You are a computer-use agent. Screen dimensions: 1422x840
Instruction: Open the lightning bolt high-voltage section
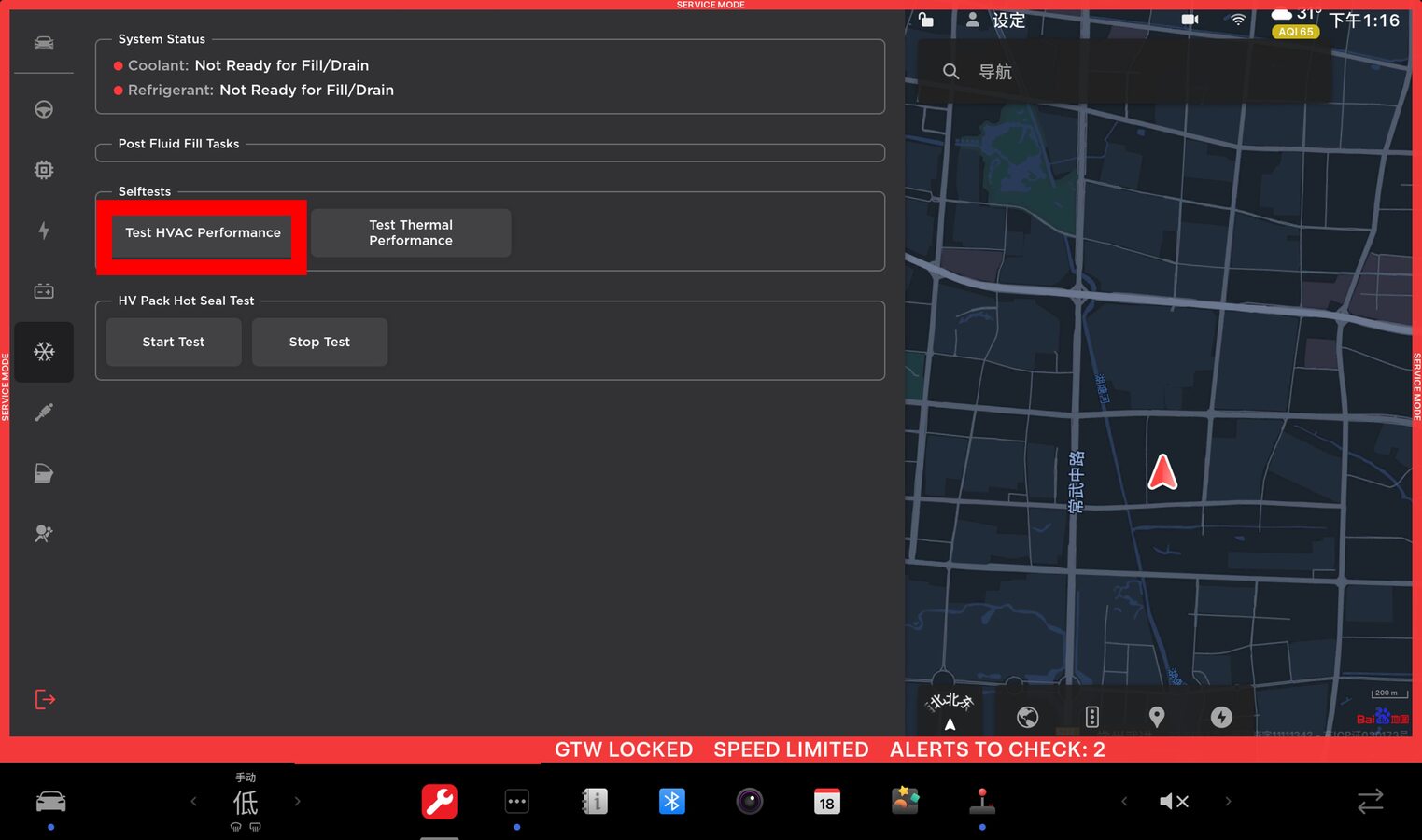(44, 231)
